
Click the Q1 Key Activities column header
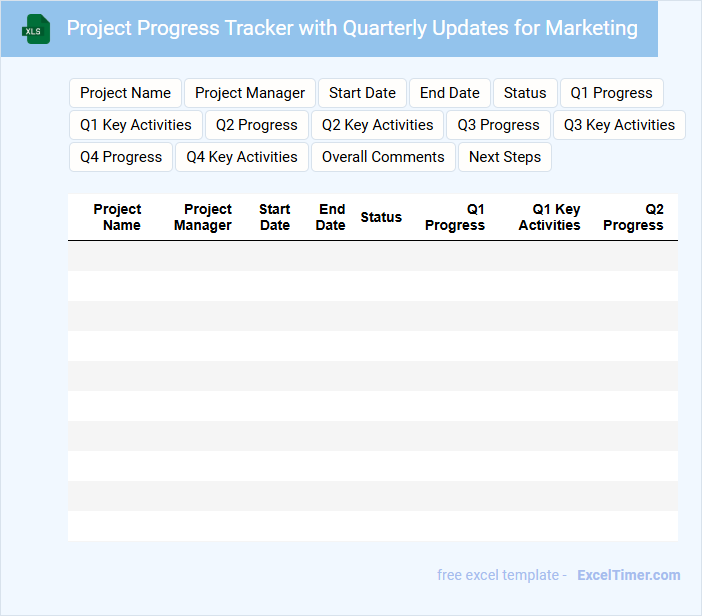pos(549,217)
